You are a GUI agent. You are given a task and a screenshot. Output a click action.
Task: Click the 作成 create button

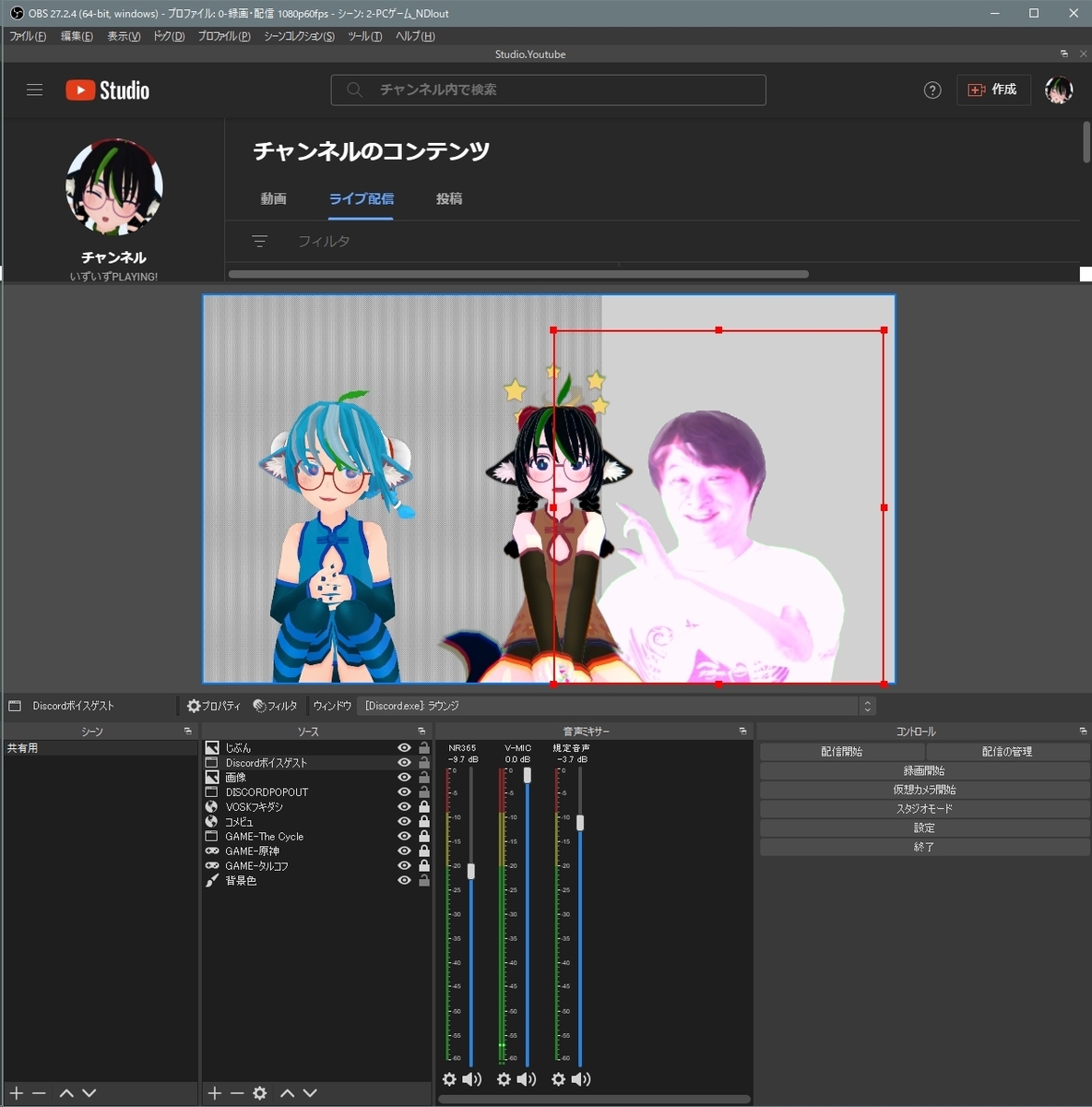[993, 89]
